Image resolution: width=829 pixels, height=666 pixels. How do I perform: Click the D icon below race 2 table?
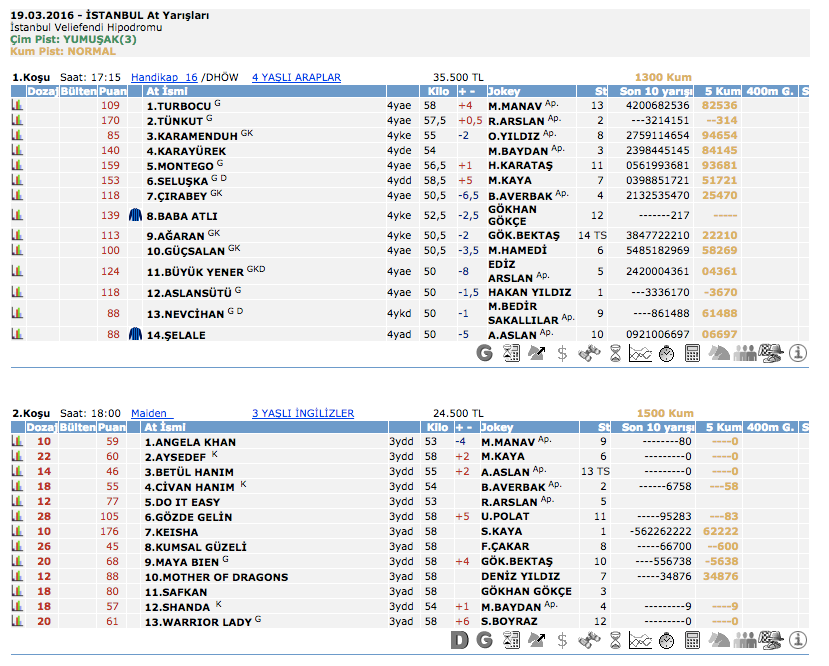click(460, 640)
